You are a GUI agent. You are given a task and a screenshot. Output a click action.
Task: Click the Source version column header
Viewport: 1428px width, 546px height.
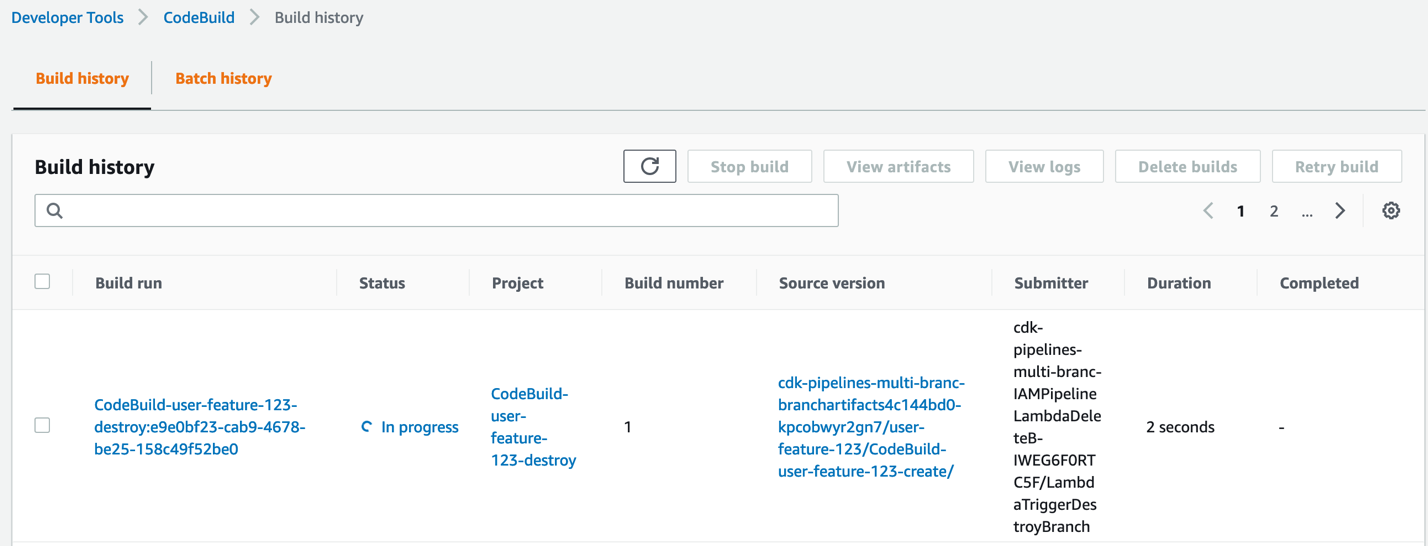coord(832,283)
